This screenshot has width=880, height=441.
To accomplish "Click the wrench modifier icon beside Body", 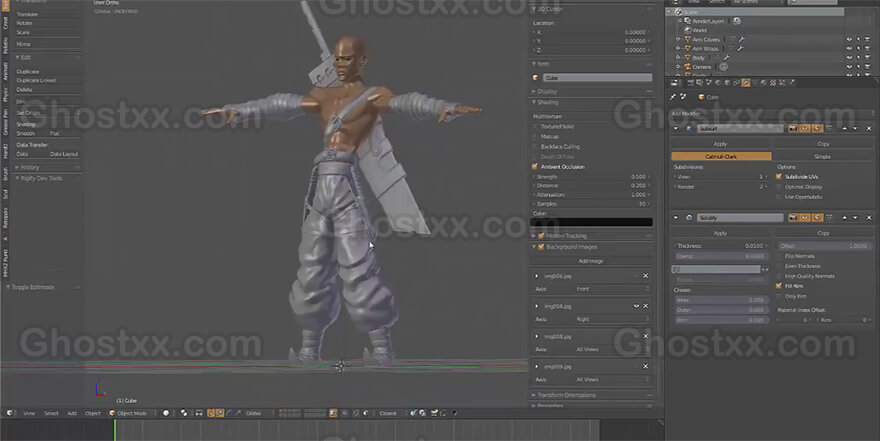I will pos(726,58).
